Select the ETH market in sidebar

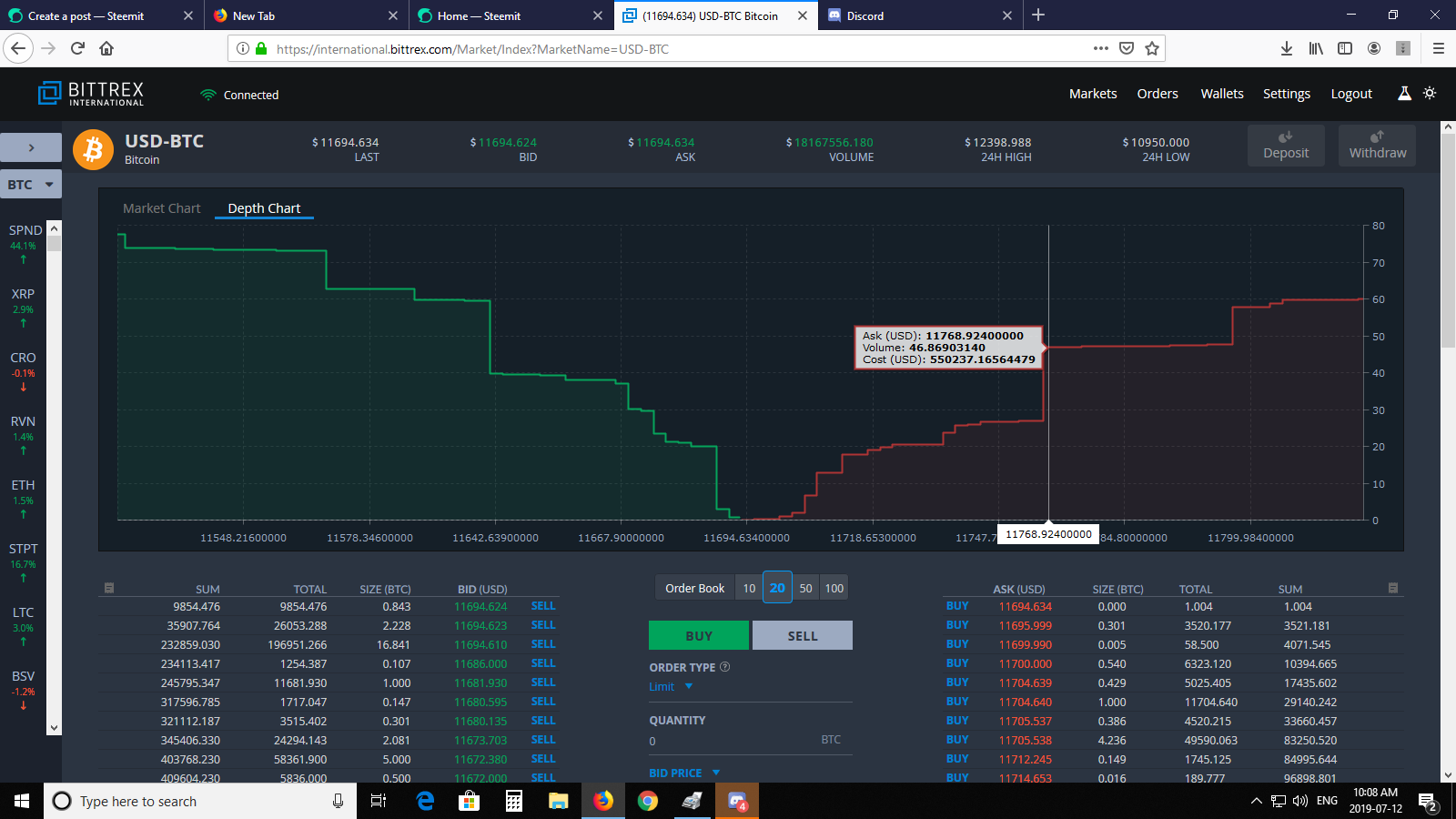tap(24, 500)
